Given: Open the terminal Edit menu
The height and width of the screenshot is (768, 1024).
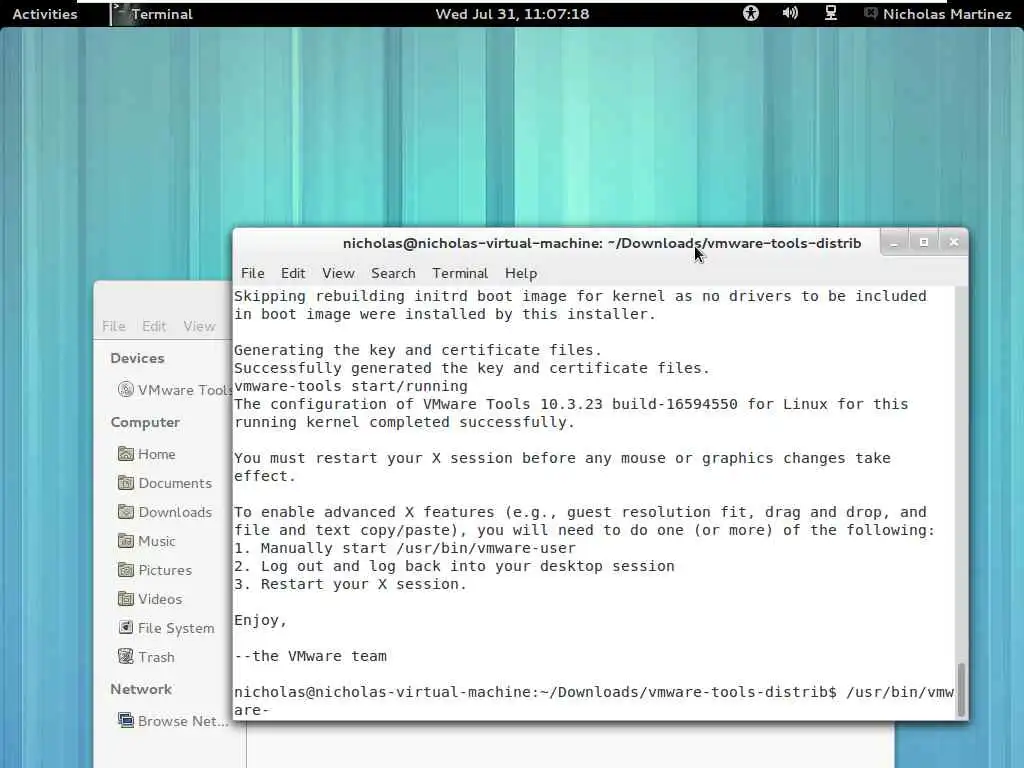Looking at the screenshot, I should pos(293,273).
